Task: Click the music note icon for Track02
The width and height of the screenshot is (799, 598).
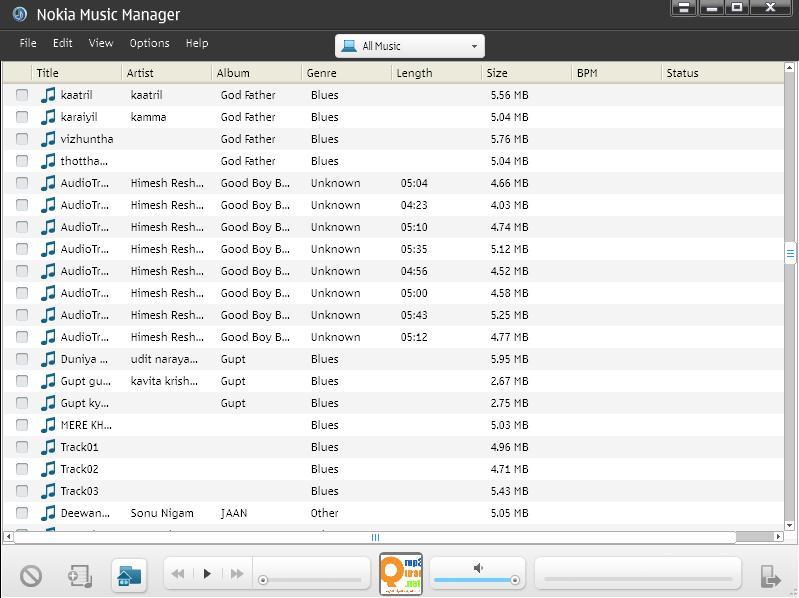Action: pyautogui.click(x=48, y=469)
